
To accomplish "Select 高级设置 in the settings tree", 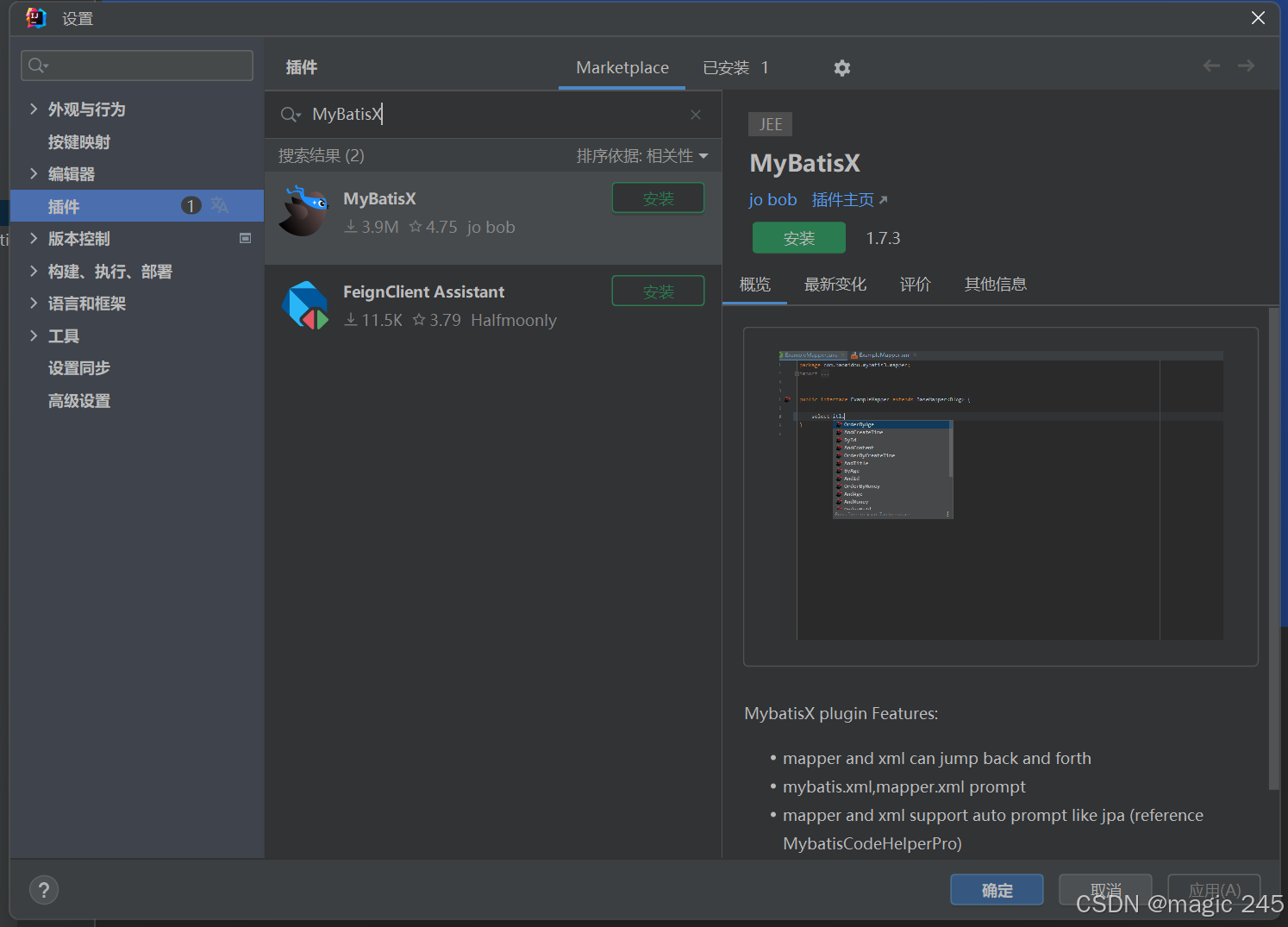I will [79, 401].
